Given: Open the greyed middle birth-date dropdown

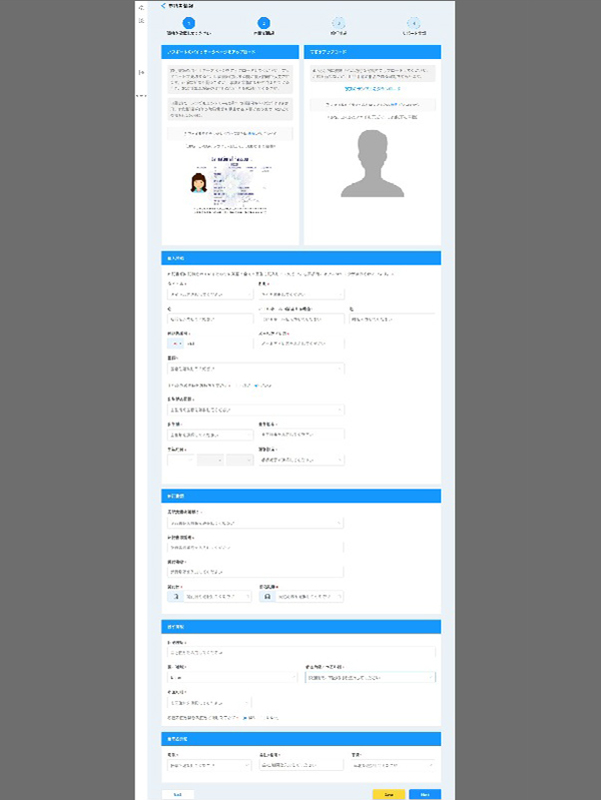Looking at the screenshot, I should 211,460.
